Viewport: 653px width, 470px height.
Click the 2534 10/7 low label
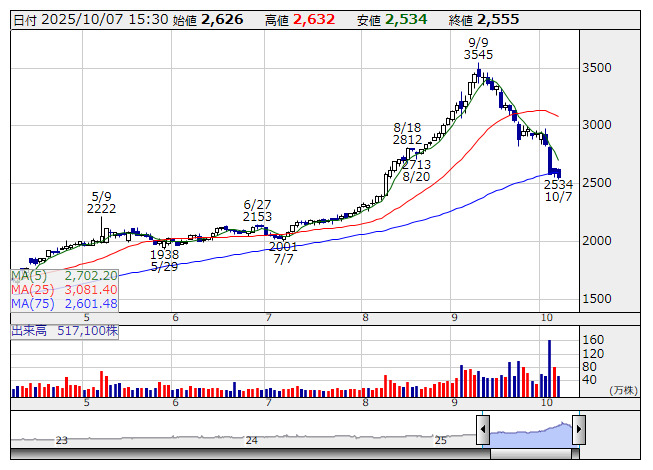pyautogui.click(x=558, y=190)
